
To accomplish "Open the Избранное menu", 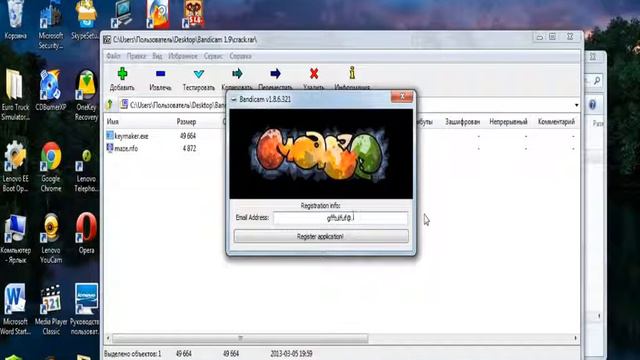I will pos(183,56).
